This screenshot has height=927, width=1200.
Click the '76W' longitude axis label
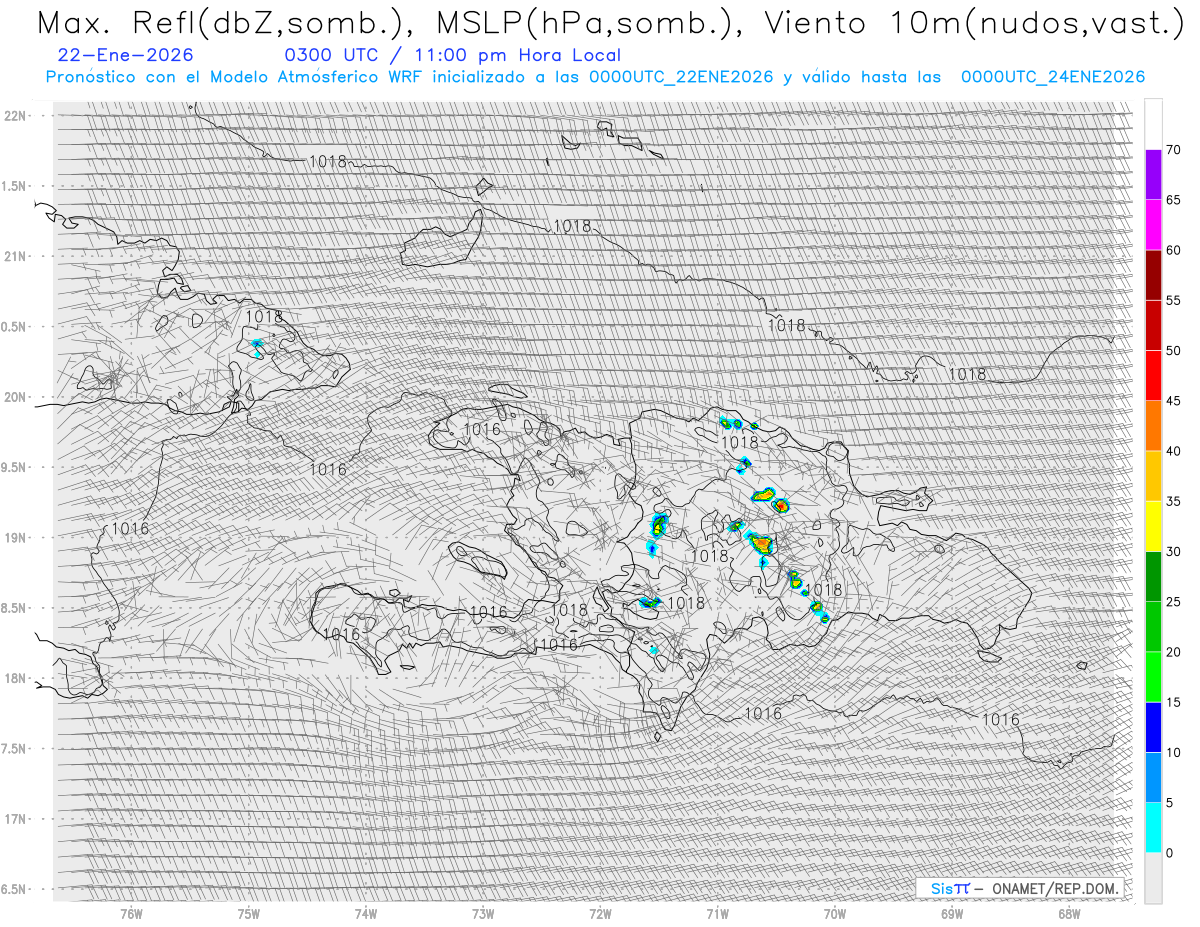click(x=131, y=913)
